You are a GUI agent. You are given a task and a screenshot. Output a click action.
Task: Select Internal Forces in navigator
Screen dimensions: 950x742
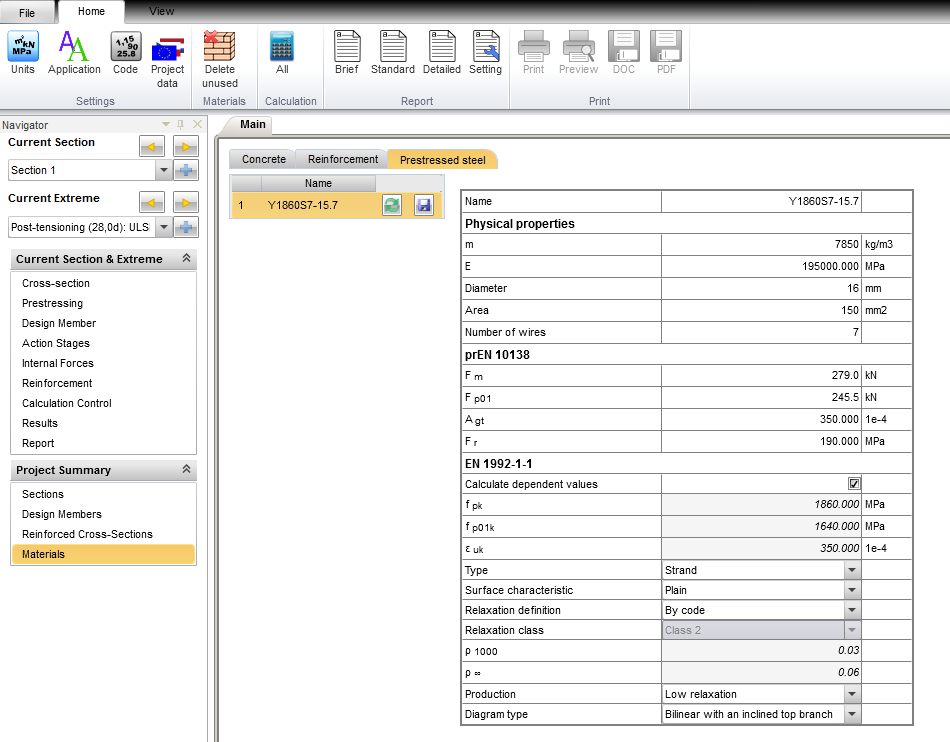[58, 363]
